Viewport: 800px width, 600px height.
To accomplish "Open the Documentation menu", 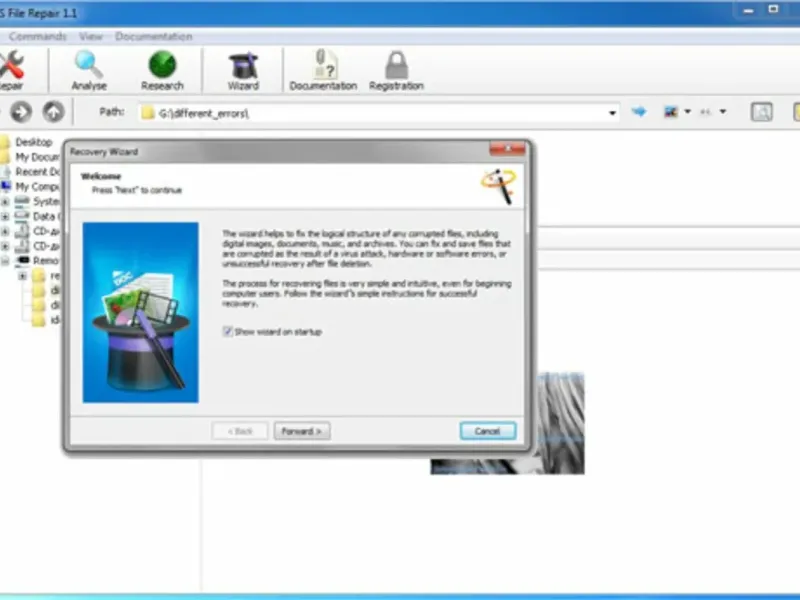I will [x=154, y=36].
